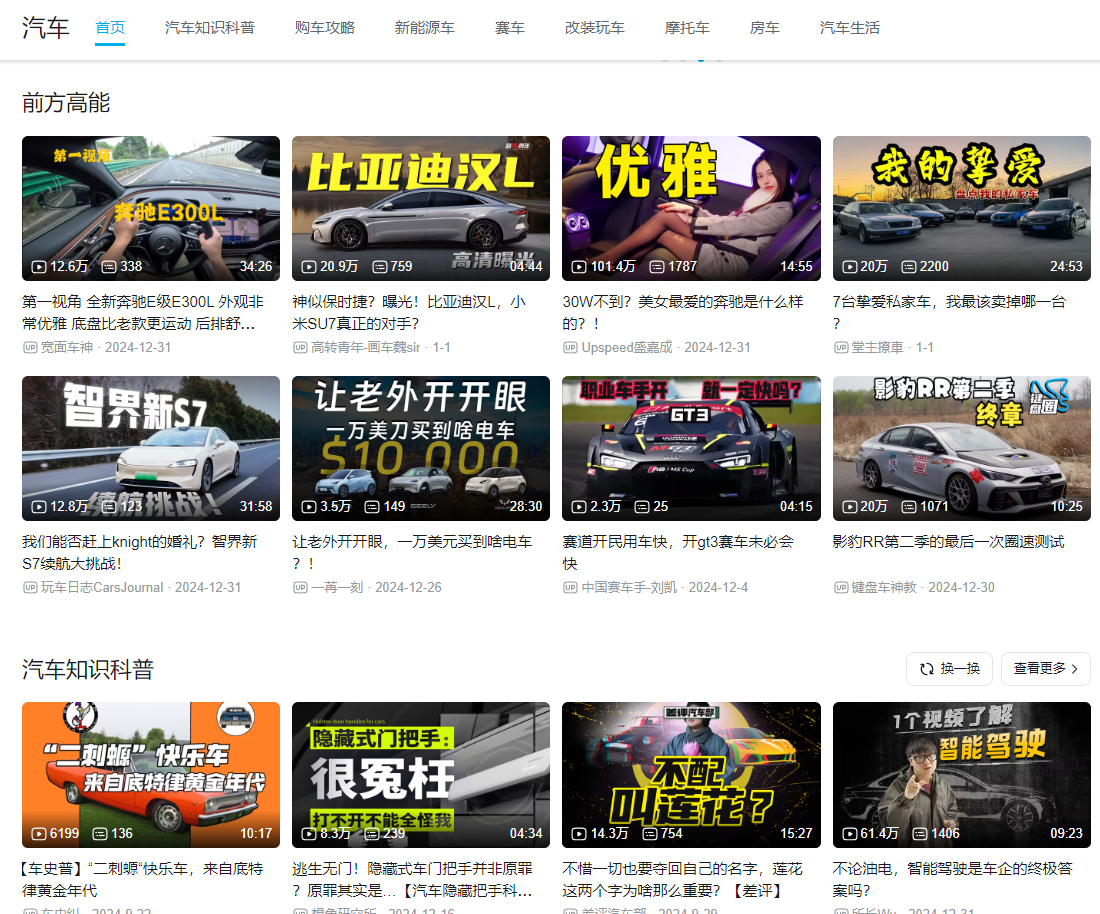
Task: Open uploader 一苒一刻 profile
Action: [x=337, y=587]
